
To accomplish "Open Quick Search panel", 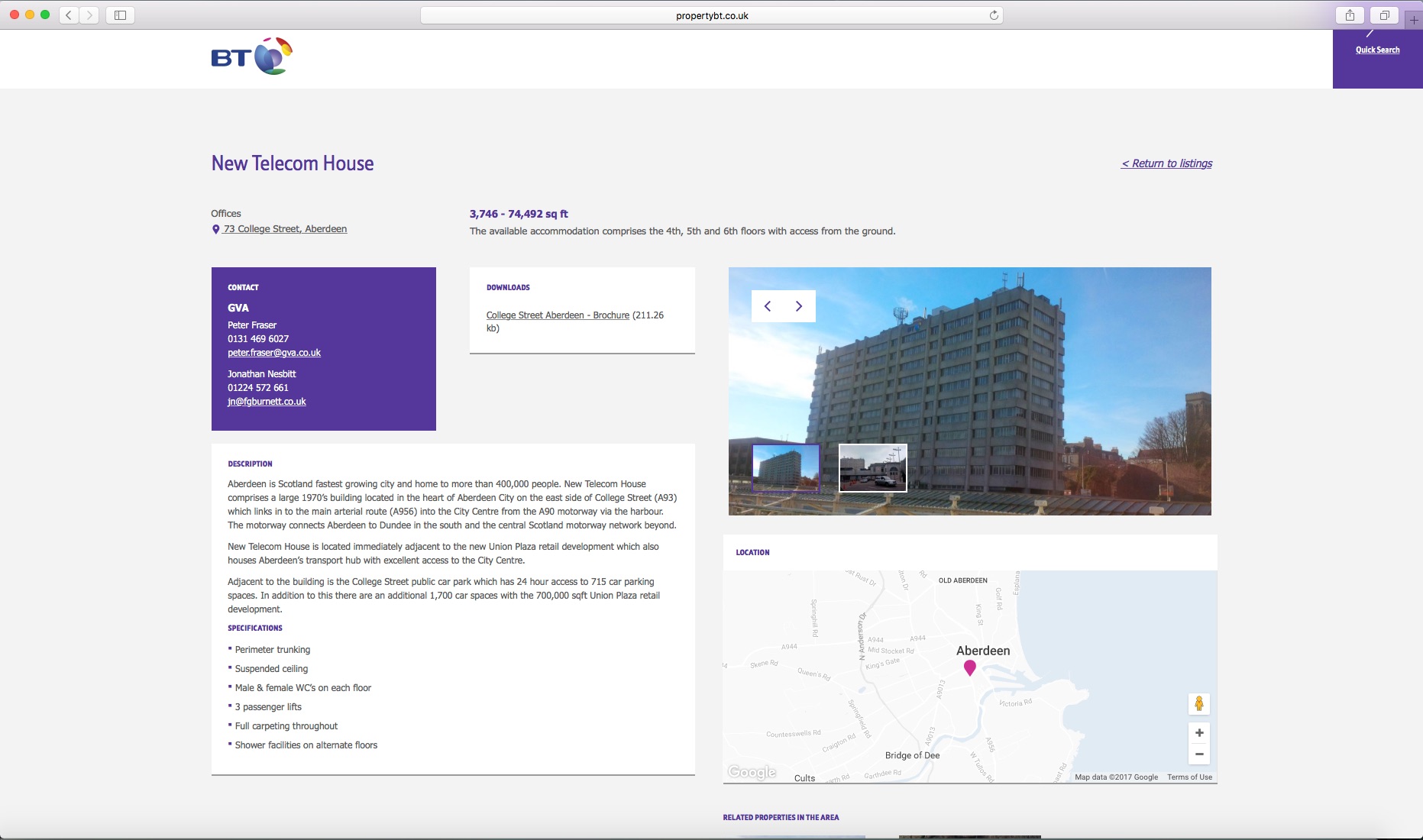I will (1377, 50).
